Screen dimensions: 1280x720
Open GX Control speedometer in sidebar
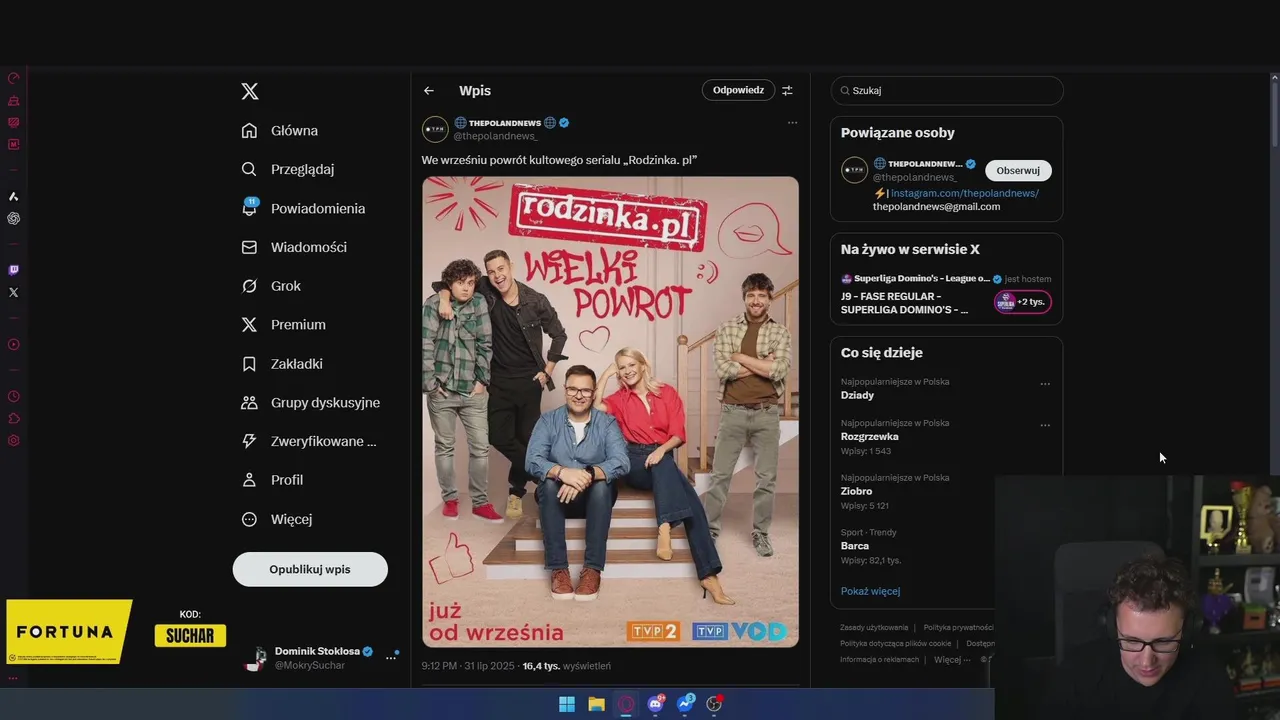13,78
